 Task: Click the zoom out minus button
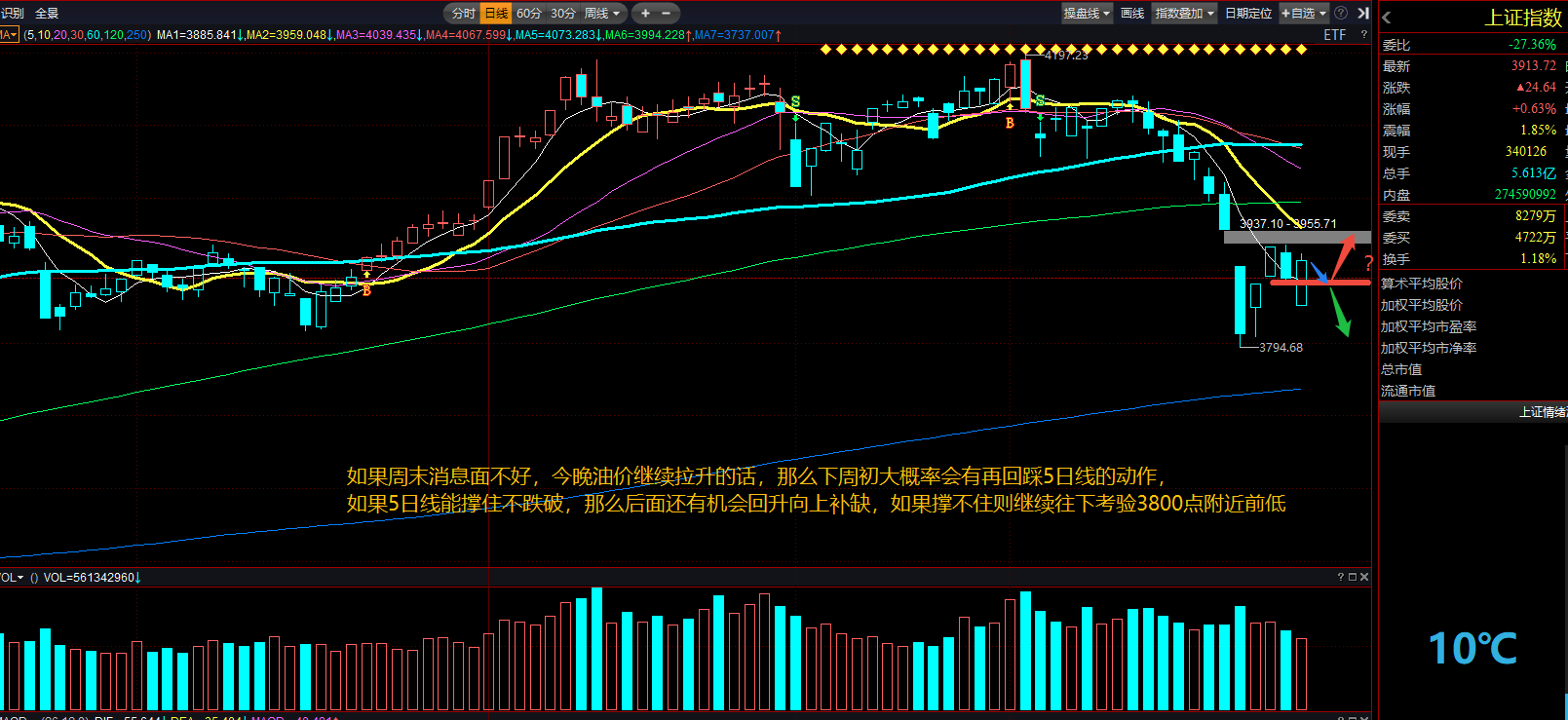pos(667,14)
